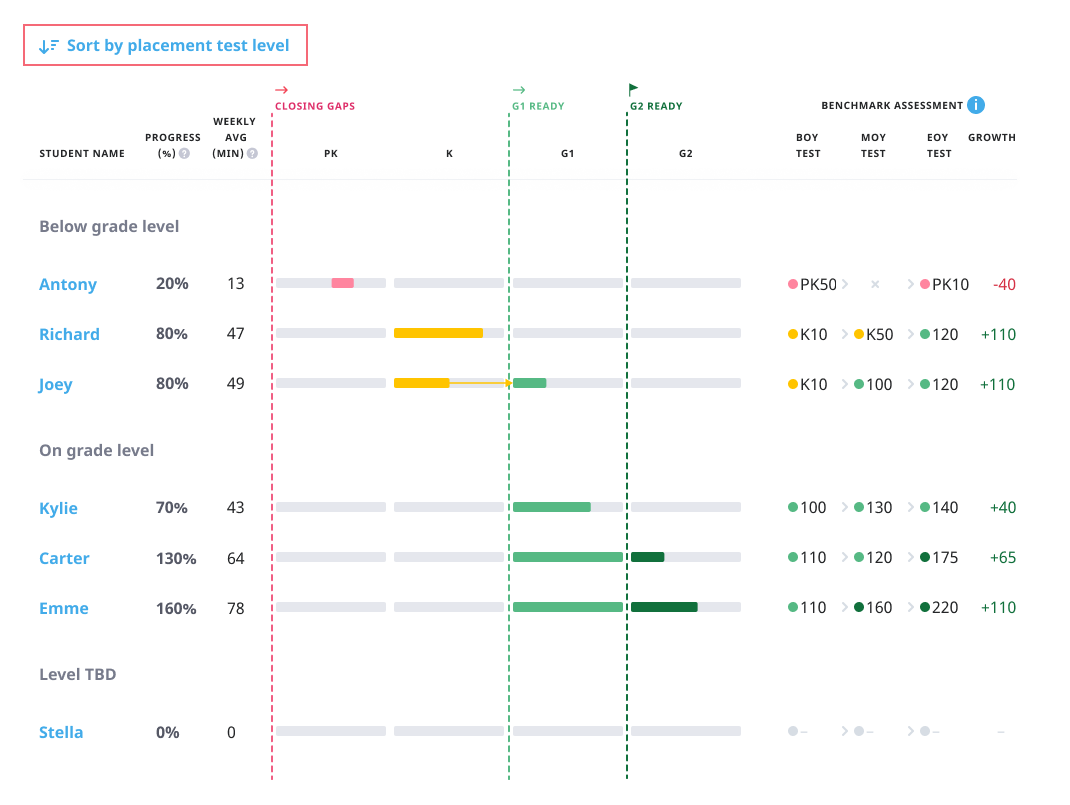Image resolution: width=1070 pixels, height=805 pixels.
Task: Click the help icon beside Weekly Avg (Min)
Action: tap(252, 154)
